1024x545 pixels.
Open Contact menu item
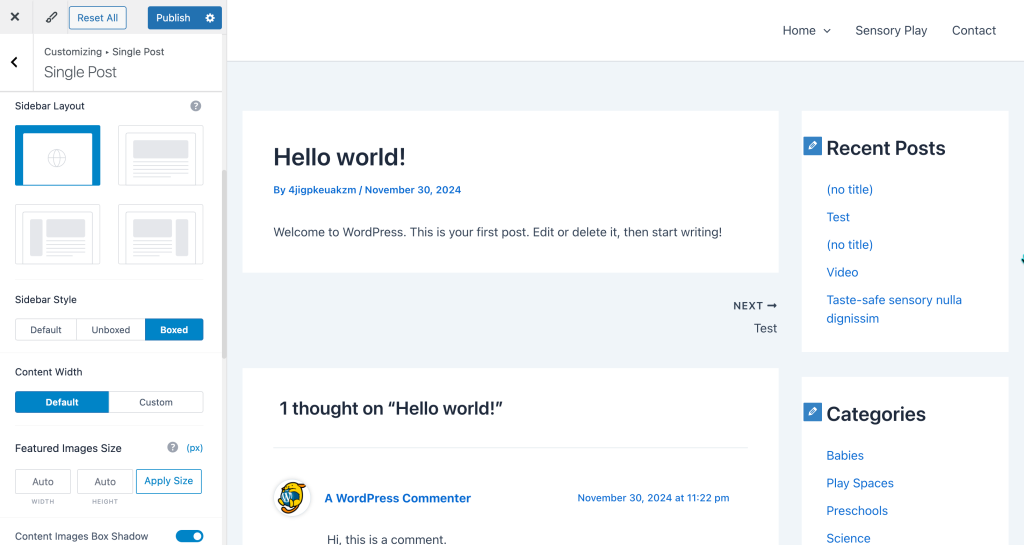[973, 31]
